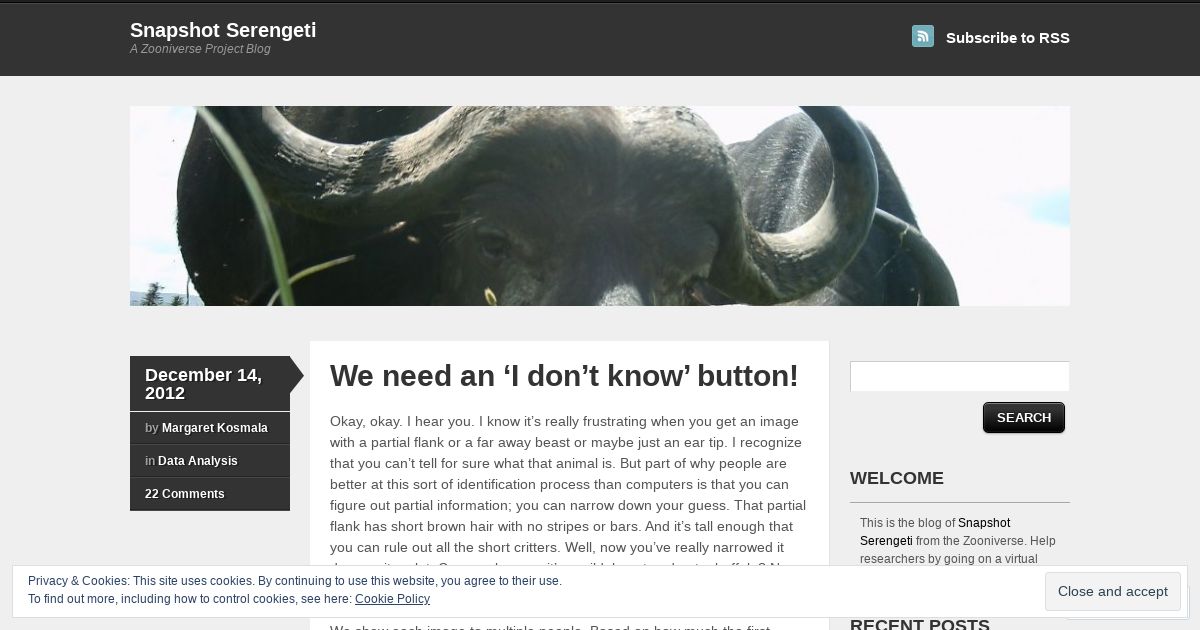The image size is (1200, 630).
Task: Open the Snapshot Serengeti site title
Action: coord(223,30)
